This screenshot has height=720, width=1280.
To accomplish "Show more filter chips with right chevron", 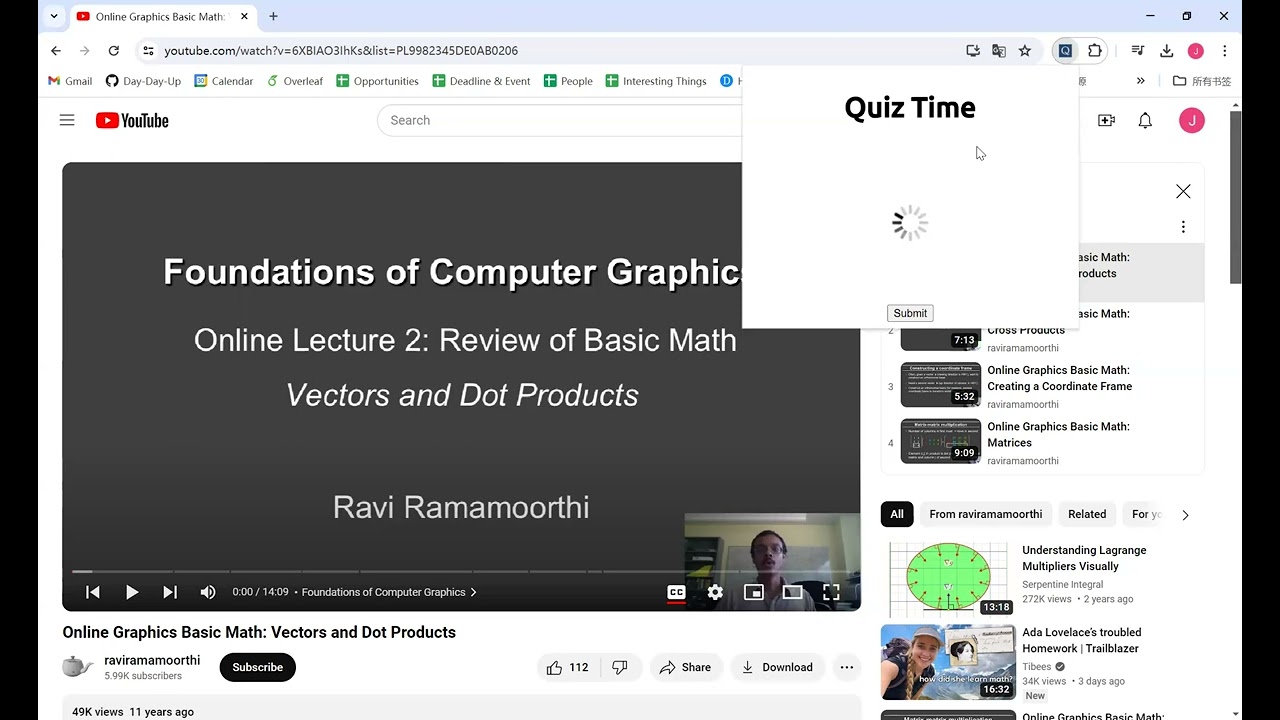I will click(x=1185, y=515).
